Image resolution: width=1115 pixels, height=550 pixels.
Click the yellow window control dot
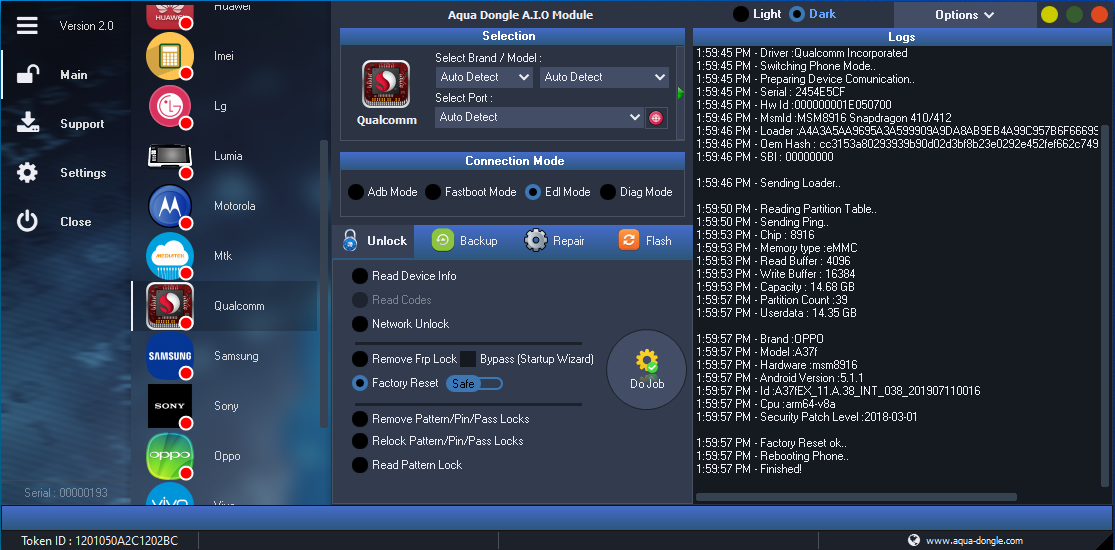(x=1050, y=14)
